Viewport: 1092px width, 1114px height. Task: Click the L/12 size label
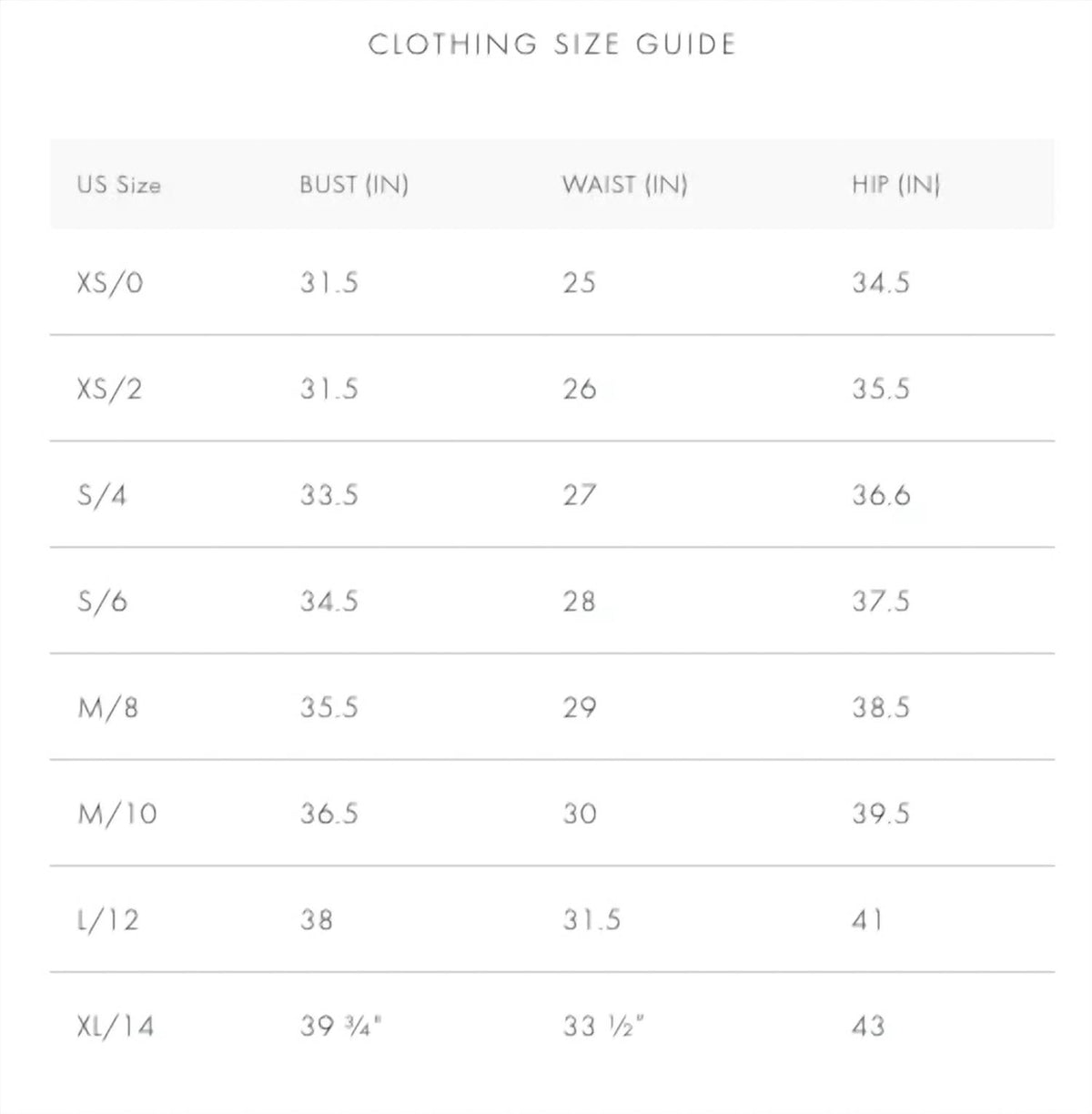[108, 920]
